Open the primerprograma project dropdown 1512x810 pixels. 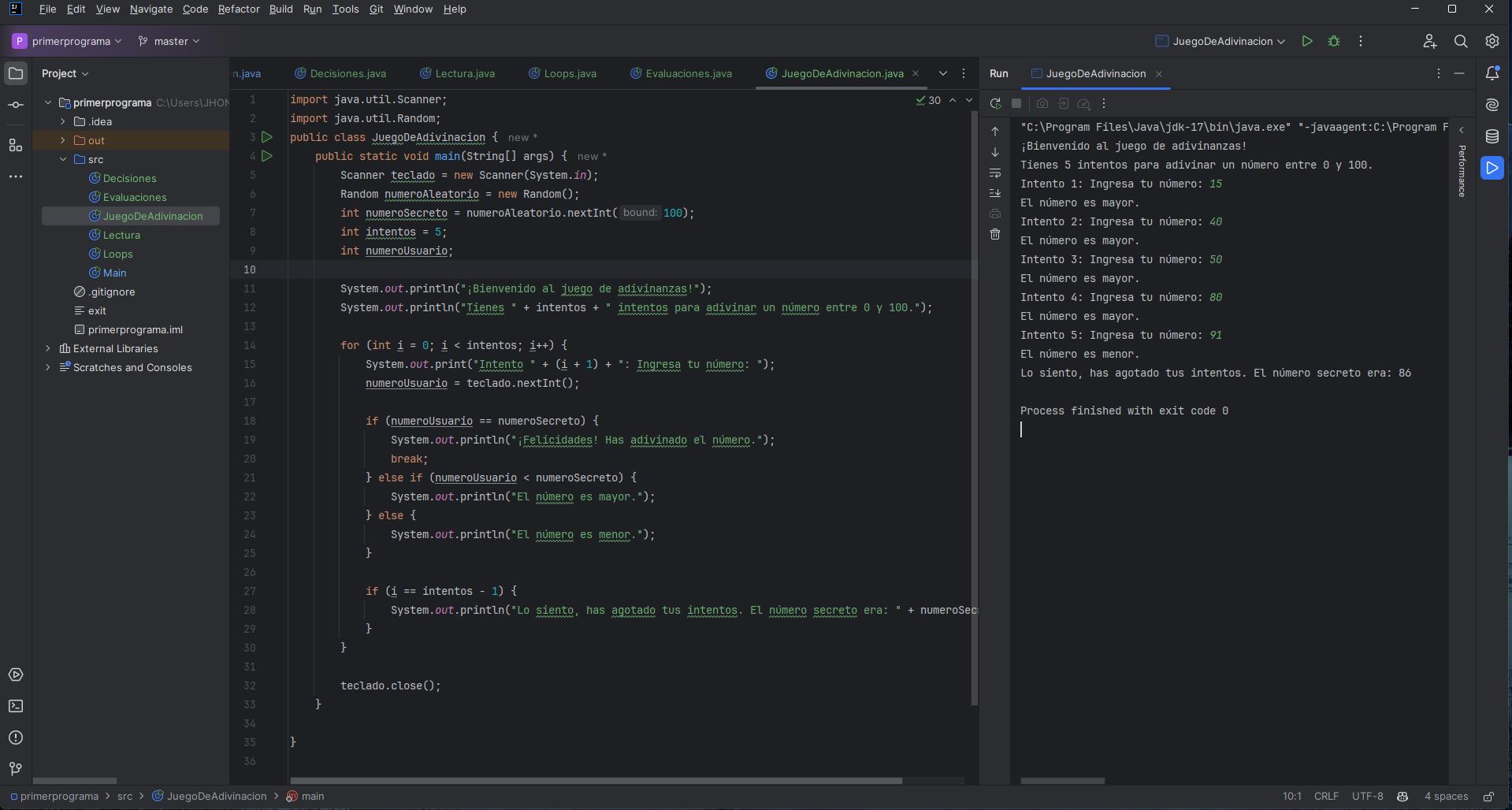coord(68,41)
